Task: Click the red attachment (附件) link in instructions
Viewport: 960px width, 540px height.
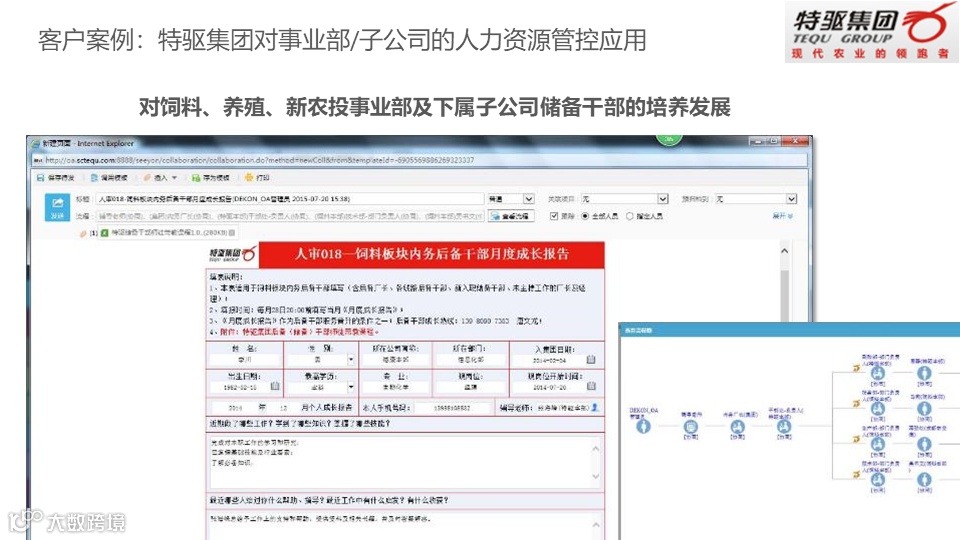Action: coord(299,332)
